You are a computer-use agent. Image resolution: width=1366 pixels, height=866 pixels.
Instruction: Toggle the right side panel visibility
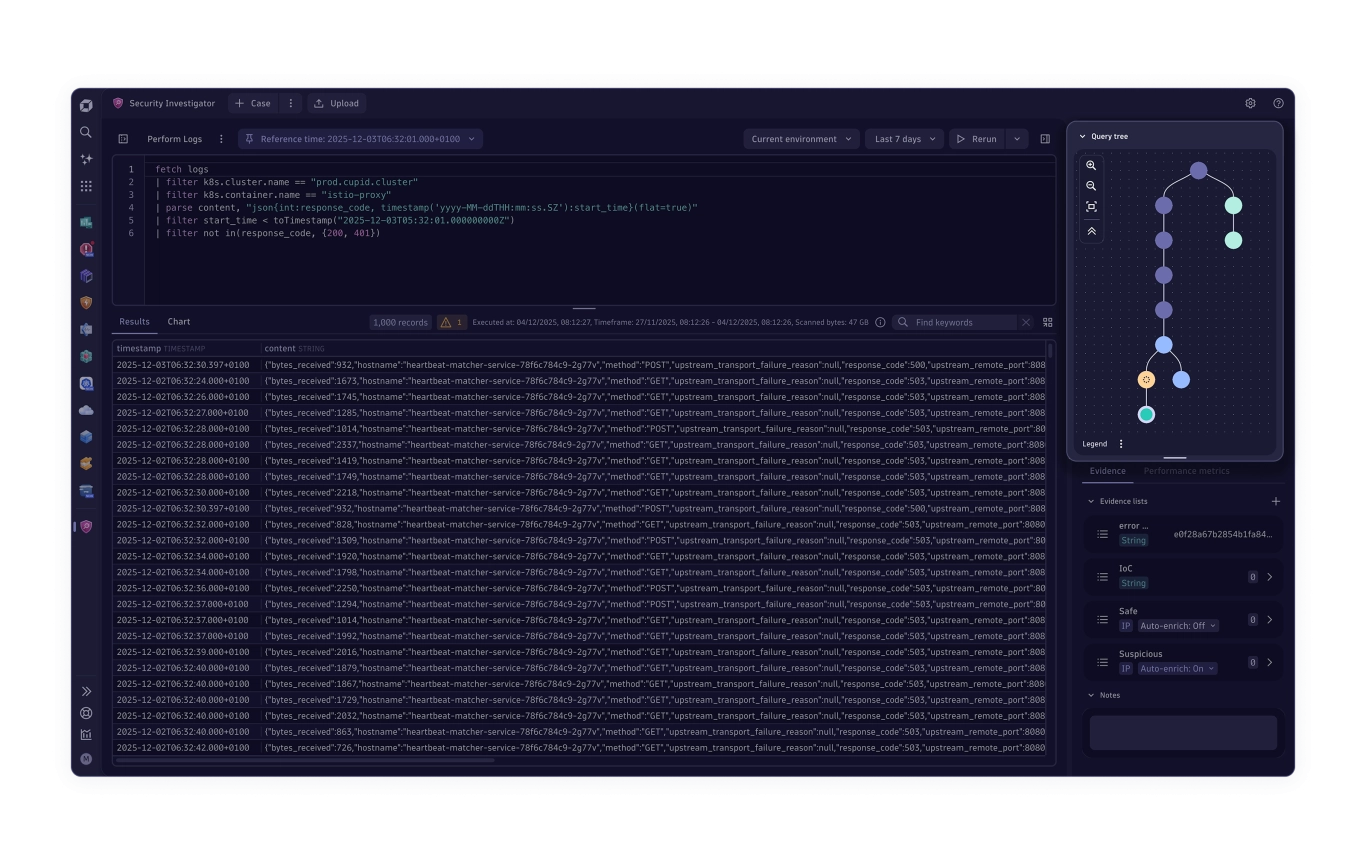1045,139
